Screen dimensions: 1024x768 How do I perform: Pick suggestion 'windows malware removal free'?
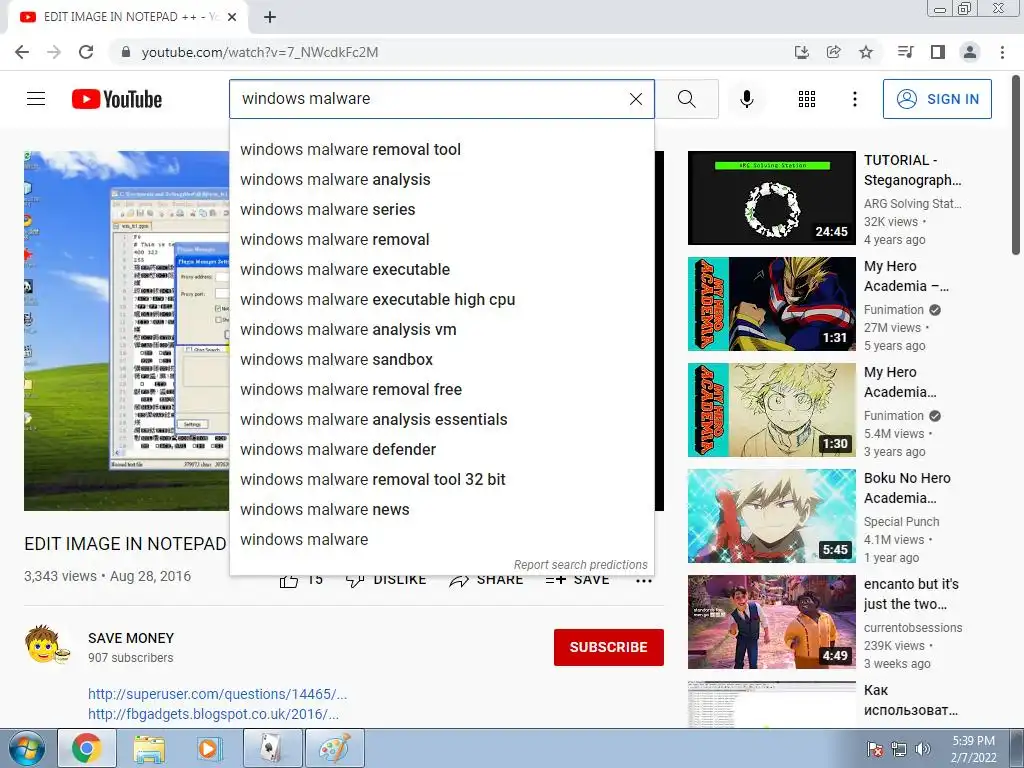tap(441, 390)
